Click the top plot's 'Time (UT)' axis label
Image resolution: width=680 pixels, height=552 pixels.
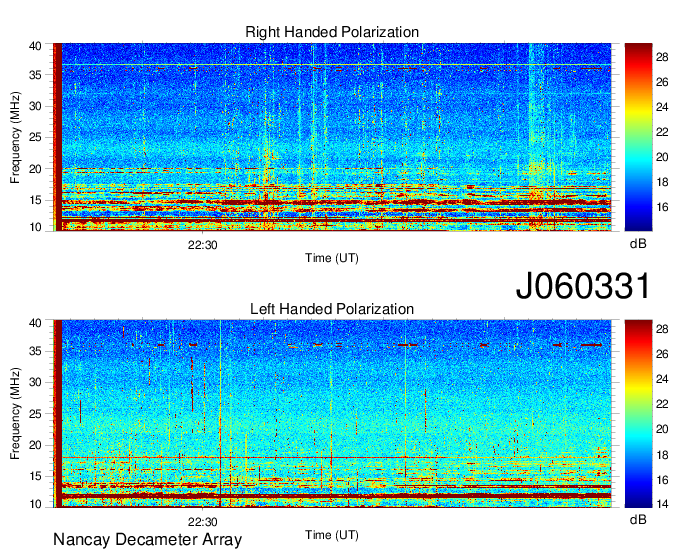point(332,258)
